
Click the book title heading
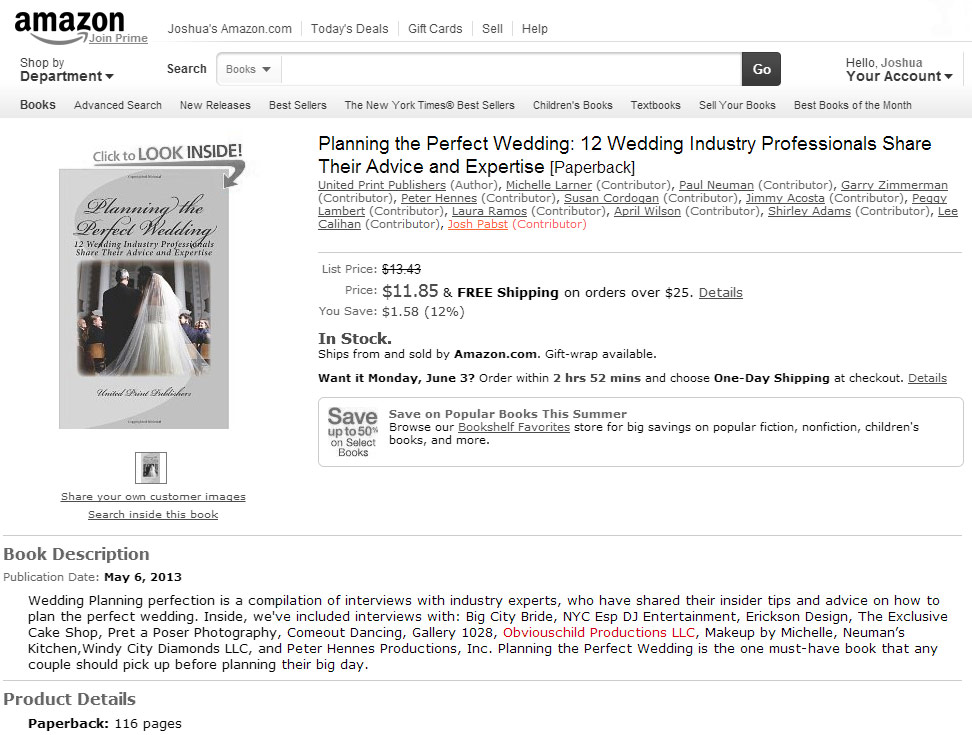point(625,155)
